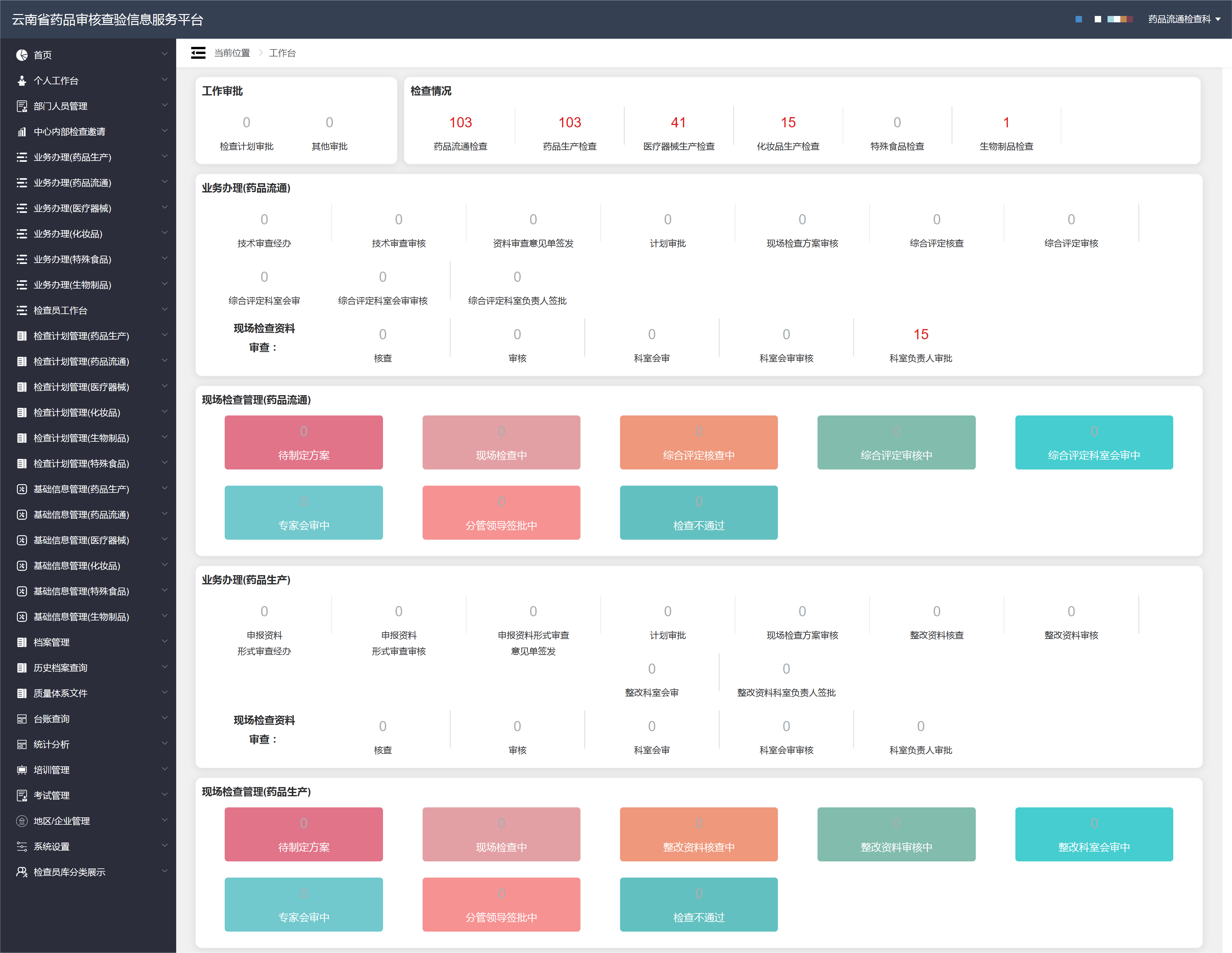This screenshot has height=953, width=1232.
Task: Select the blue theme color swatch
Action: [x=1079, y=19]
